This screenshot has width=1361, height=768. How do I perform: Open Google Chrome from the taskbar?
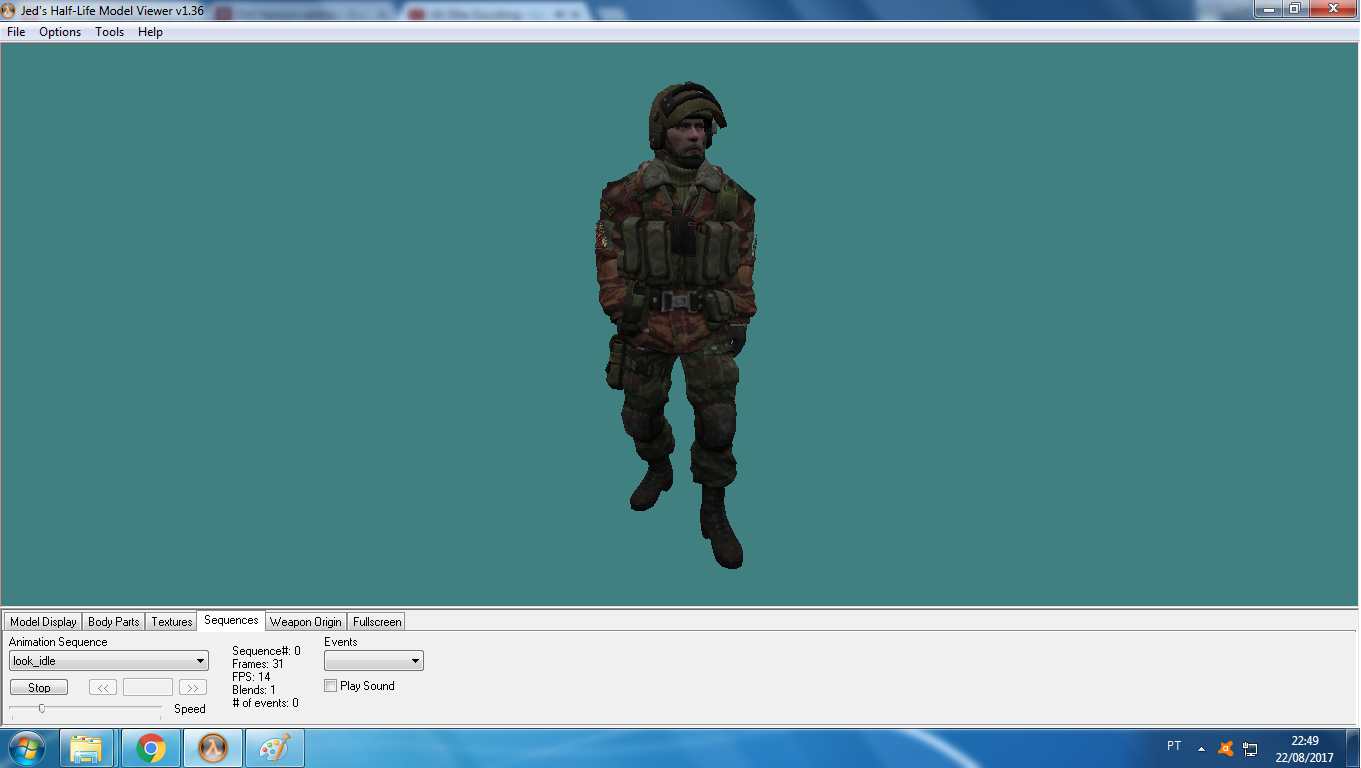[151, 748]
